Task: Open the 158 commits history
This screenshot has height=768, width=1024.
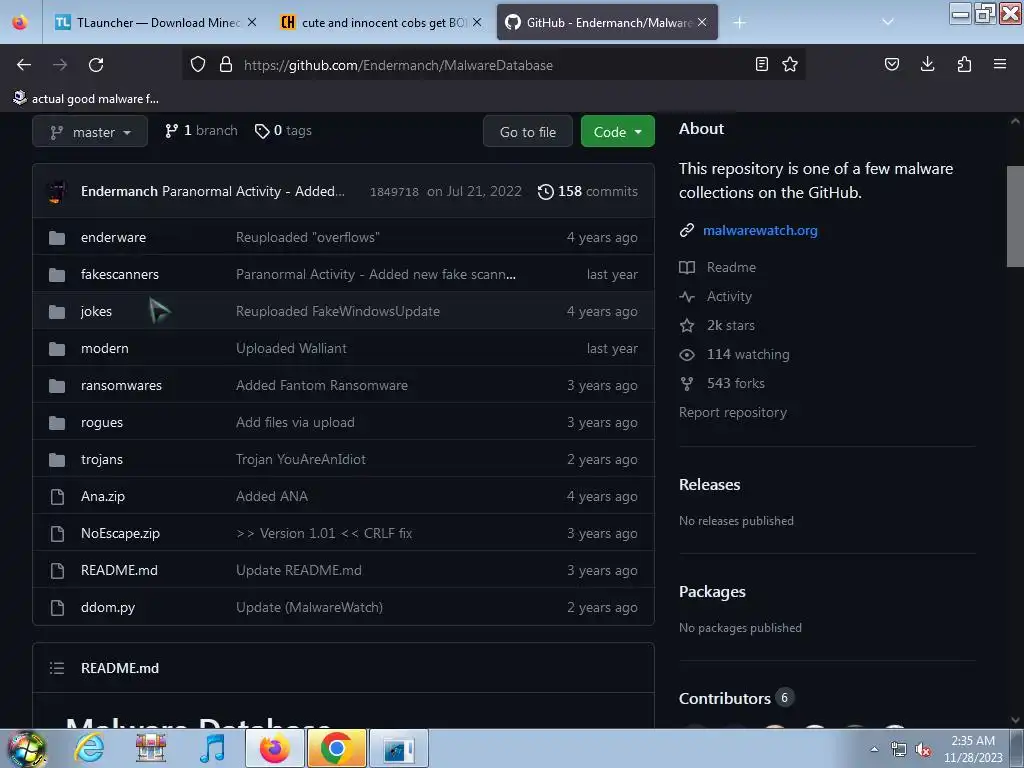Action: pyautogui.click(x=588, y=191)
